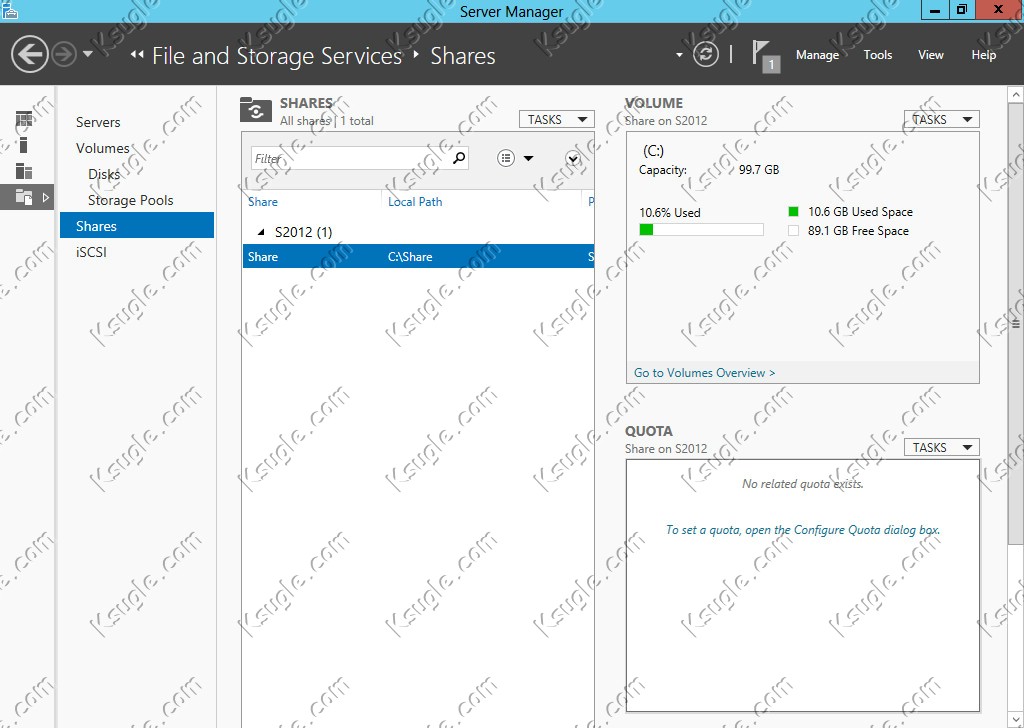
Task: Click the Refresh icon in header
Action: tap(706, 54)
